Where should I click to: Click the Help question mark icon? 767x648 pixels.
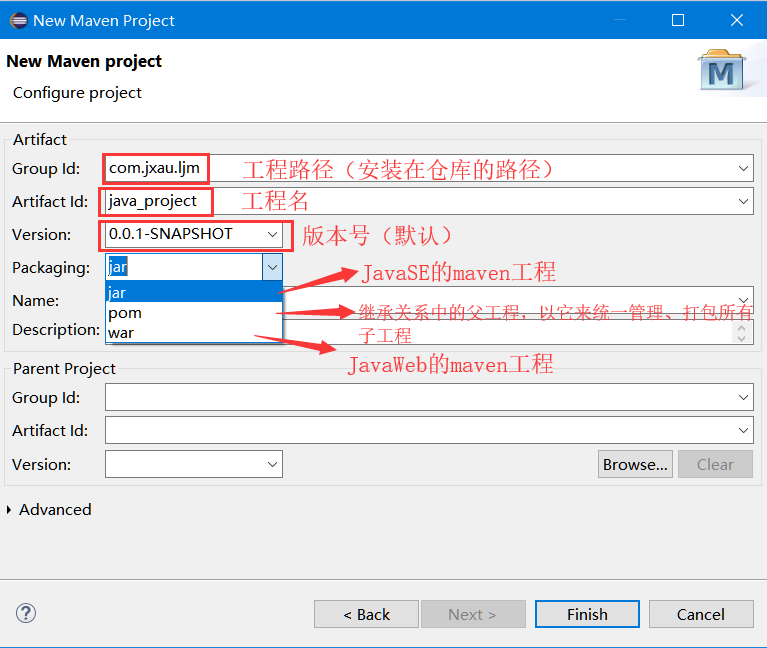26,613
